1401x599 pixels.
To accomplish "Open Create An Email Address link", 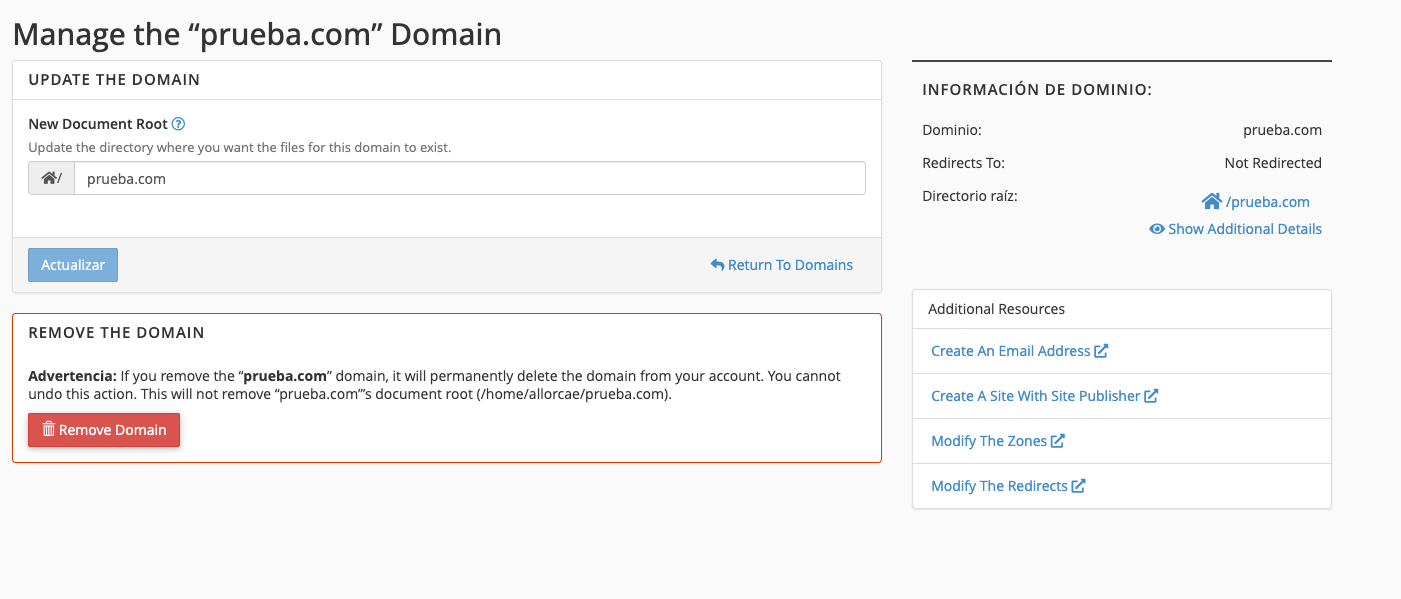I will click(x=1010, y=351).
